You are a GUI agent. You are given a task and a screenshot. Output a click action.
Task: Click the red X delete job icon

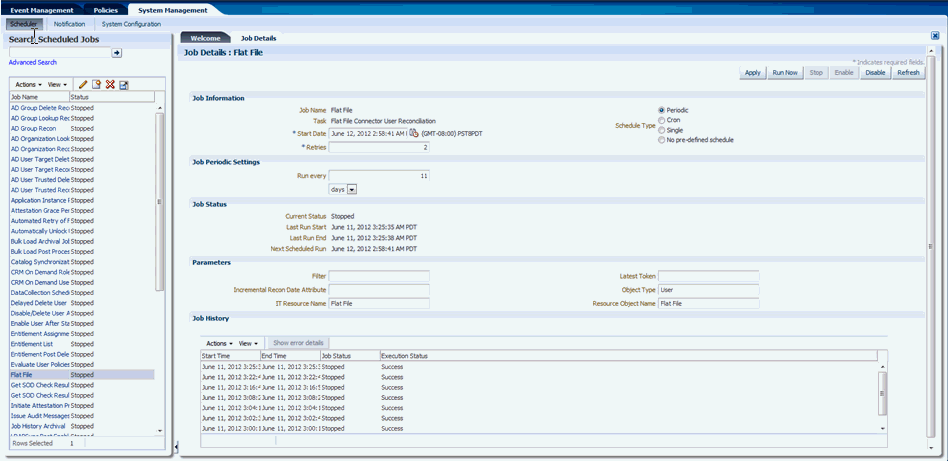coord(110,85)
